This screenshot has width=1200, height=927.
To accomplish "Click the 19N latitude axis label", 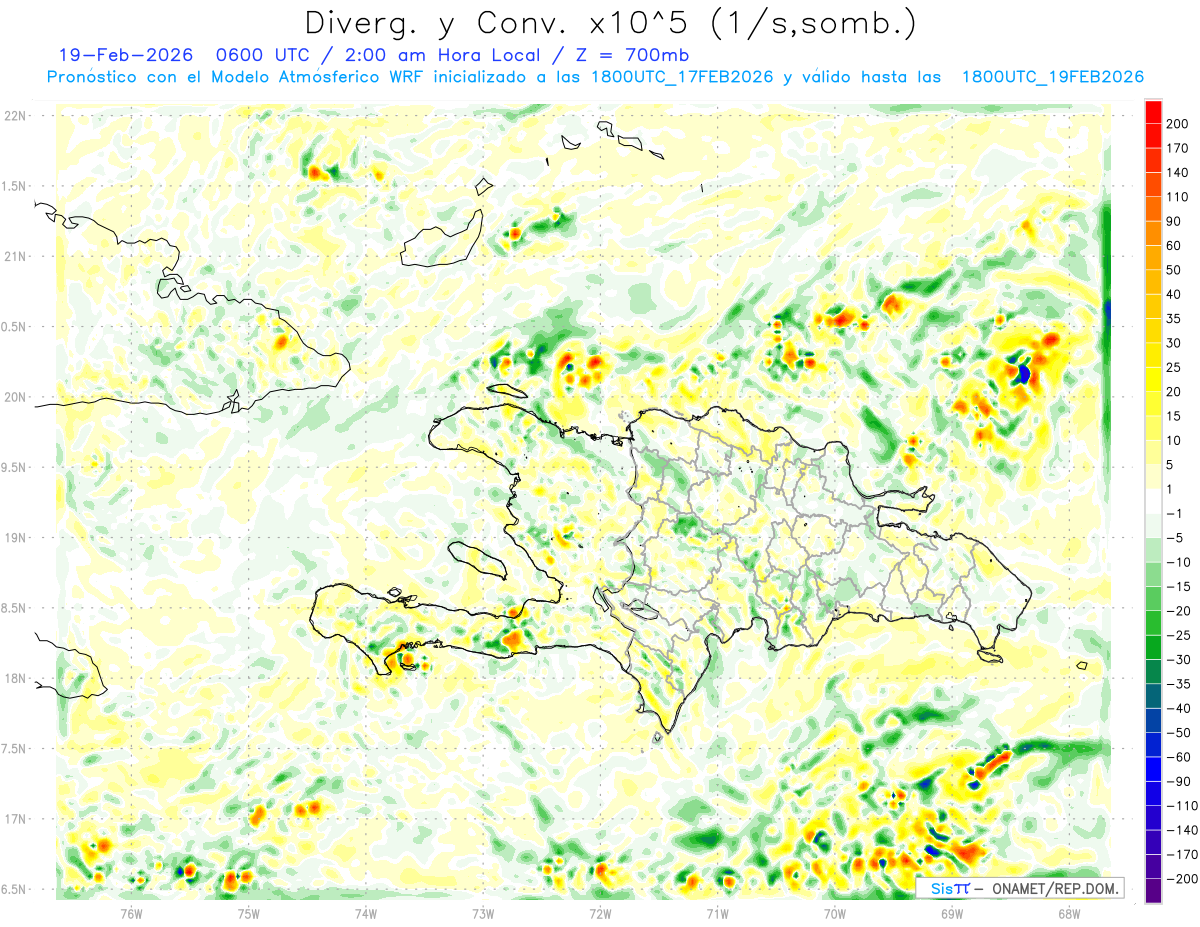I will (x=15, y=538).
